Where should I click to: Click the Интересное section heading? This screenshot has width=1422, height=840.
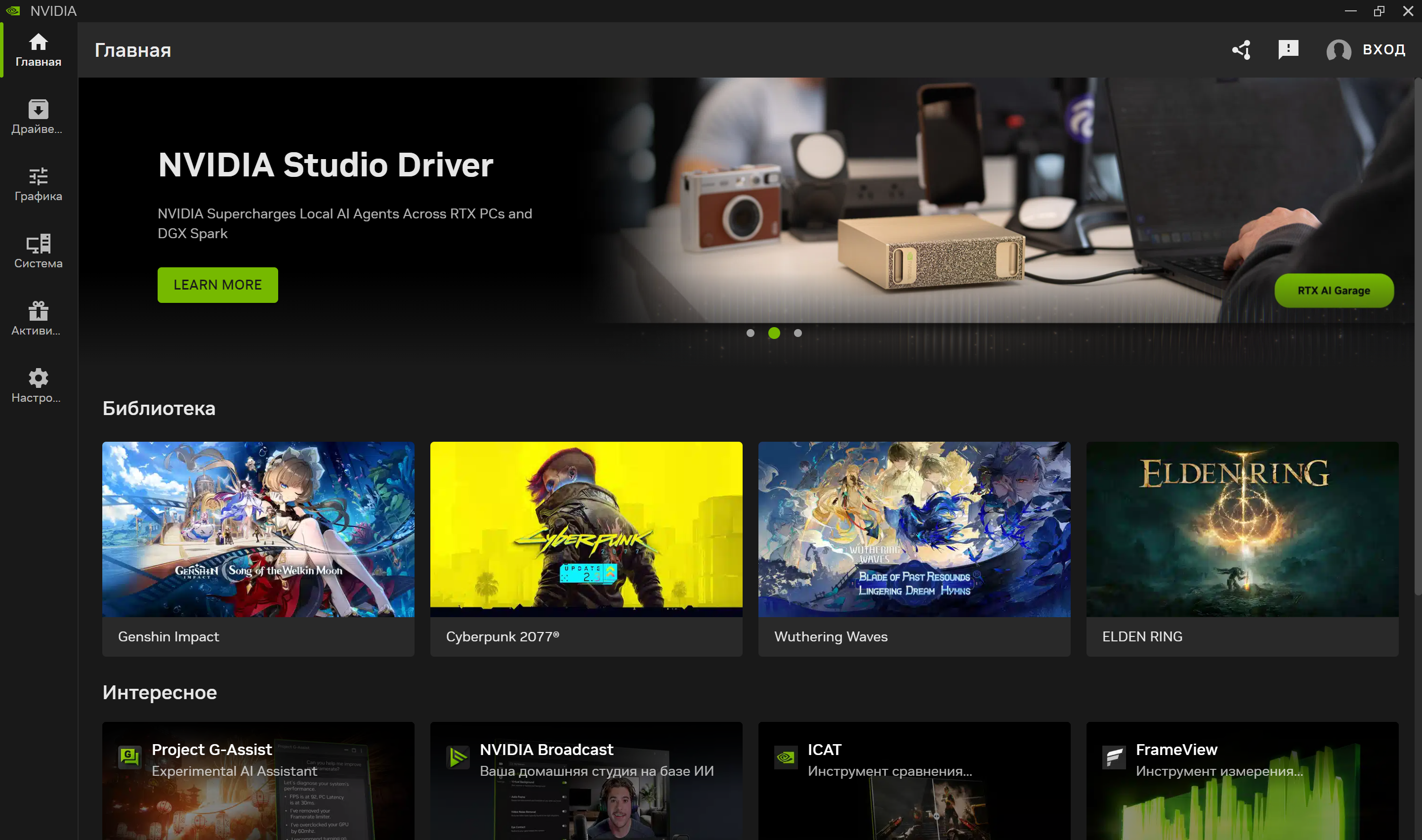pyautogui.click(x=160, y=692)
